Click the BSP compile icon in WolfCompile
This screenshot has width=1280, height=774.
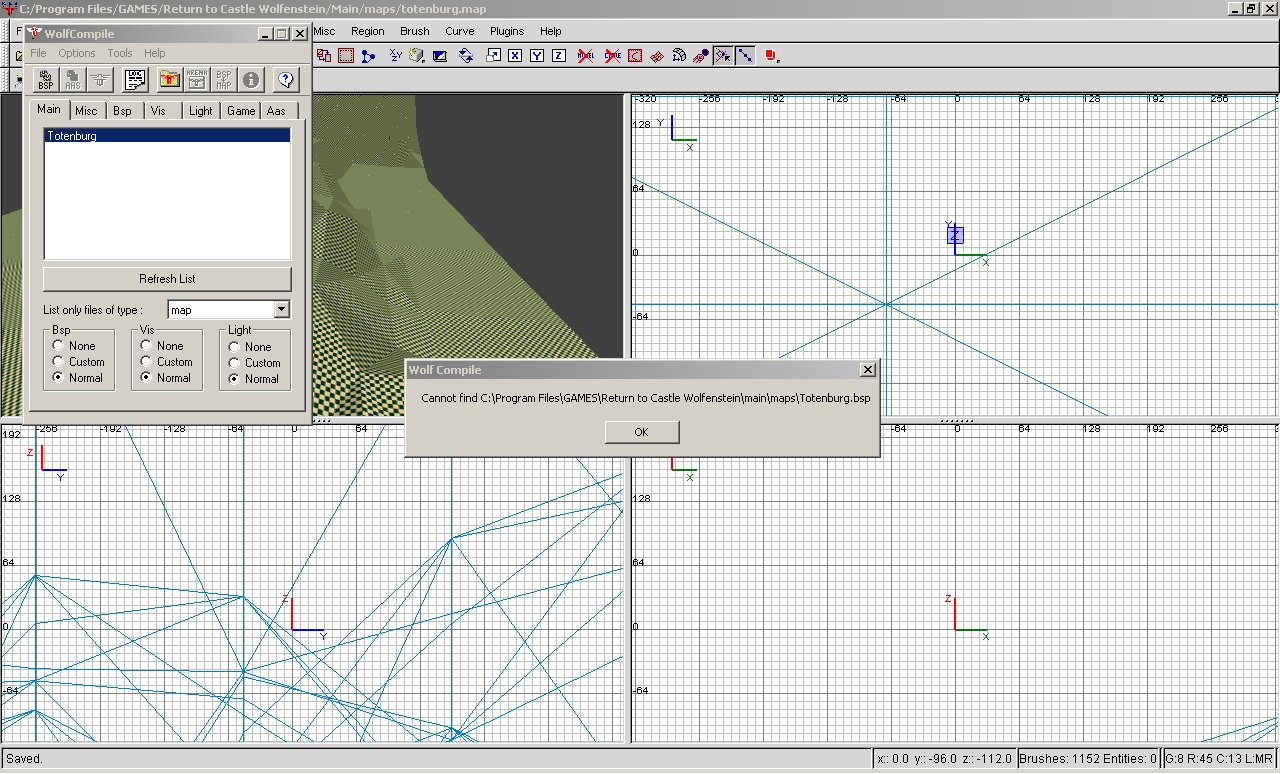pos(45,79)
